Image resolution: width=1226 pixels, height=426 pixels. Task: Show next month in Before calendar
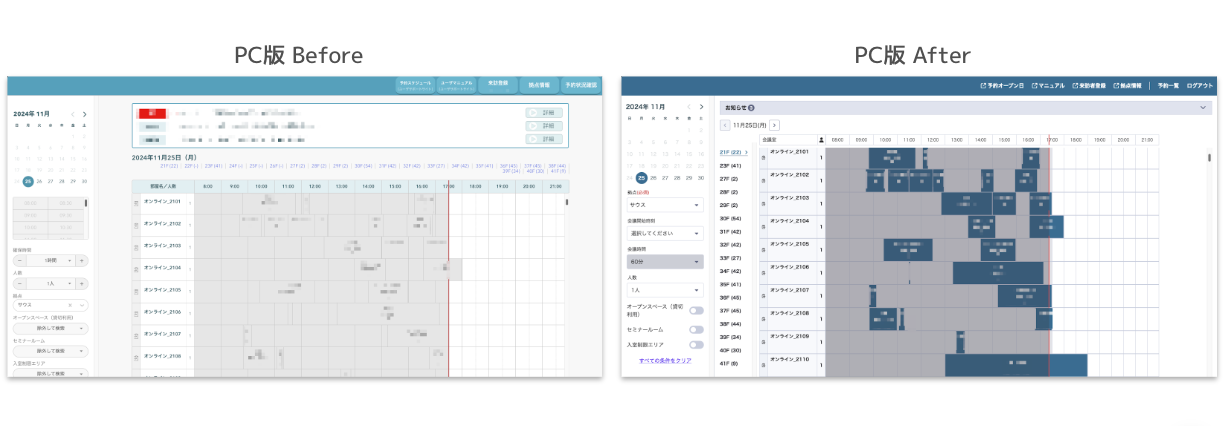[x=85, y=114]
